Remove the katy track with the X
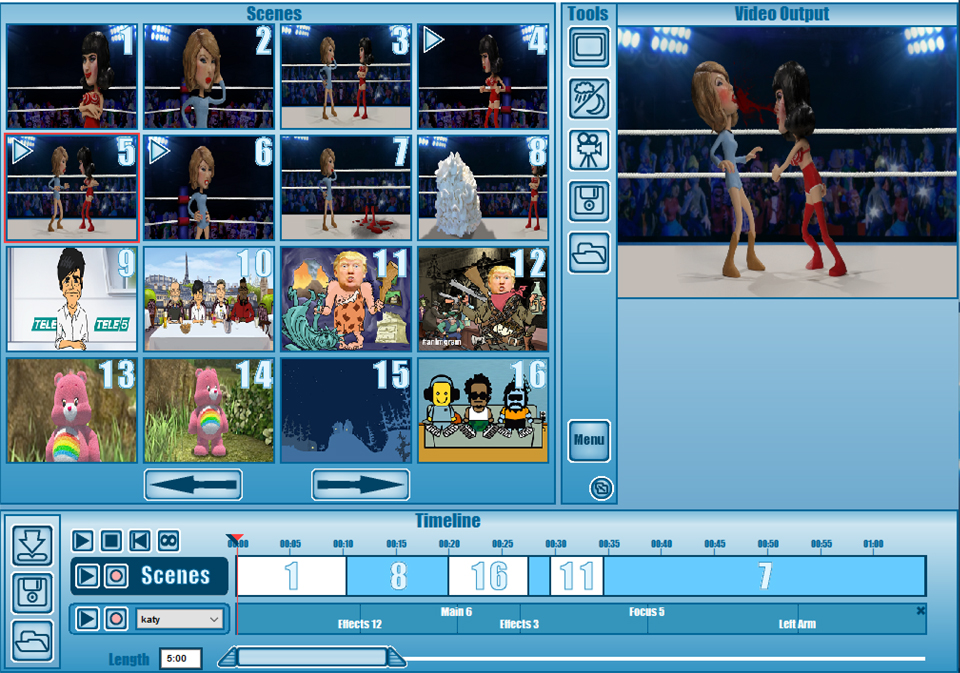Screen dimensions: 960x673 [920, 611]
